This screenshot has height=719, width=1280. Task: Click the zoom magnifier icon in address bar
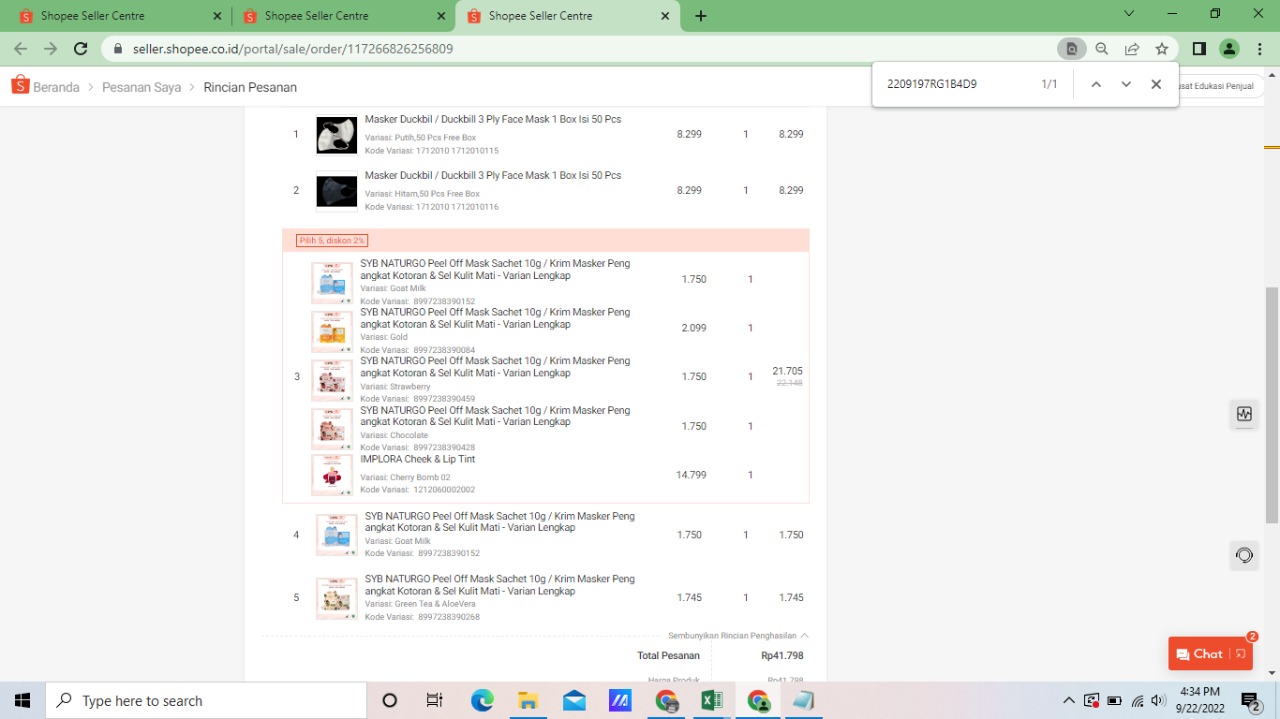click(1102, 49)
